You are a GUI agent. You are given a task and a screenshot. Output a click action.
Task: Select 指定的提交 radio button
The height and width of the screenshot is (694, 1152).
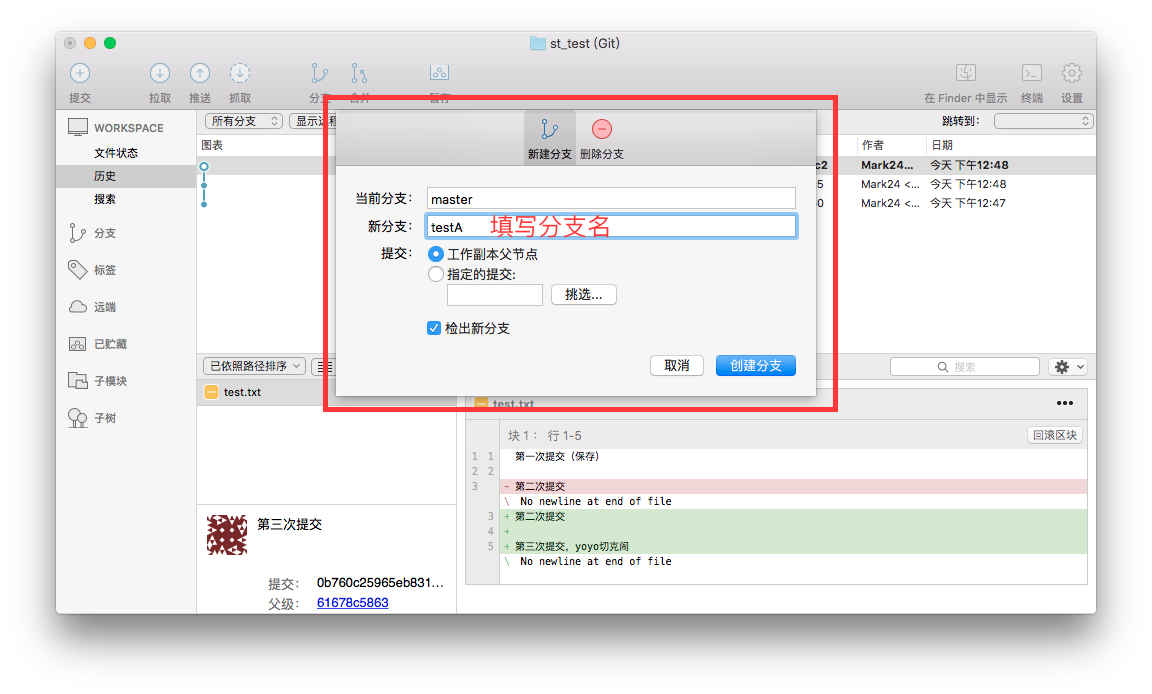coord(435,274)
